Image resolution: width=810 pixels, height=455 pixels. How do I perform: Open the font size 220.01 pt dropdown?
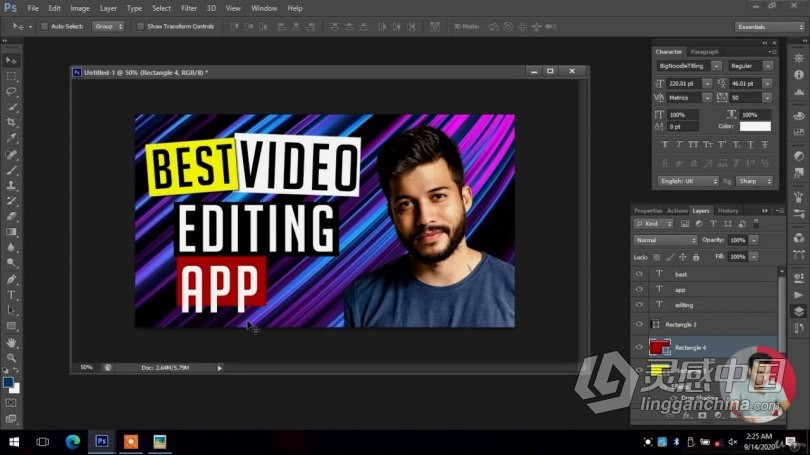[x=707, y=84]
